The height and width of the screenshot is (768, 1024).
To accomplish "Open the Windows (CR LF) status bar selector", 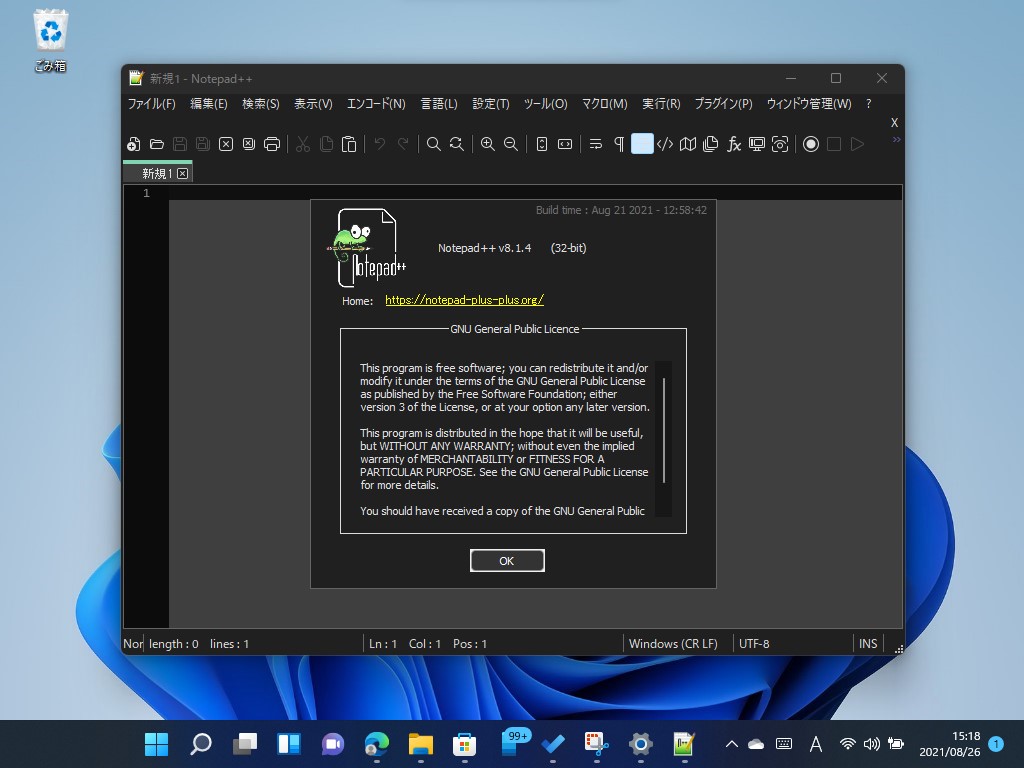I will (x=673, y=643).
